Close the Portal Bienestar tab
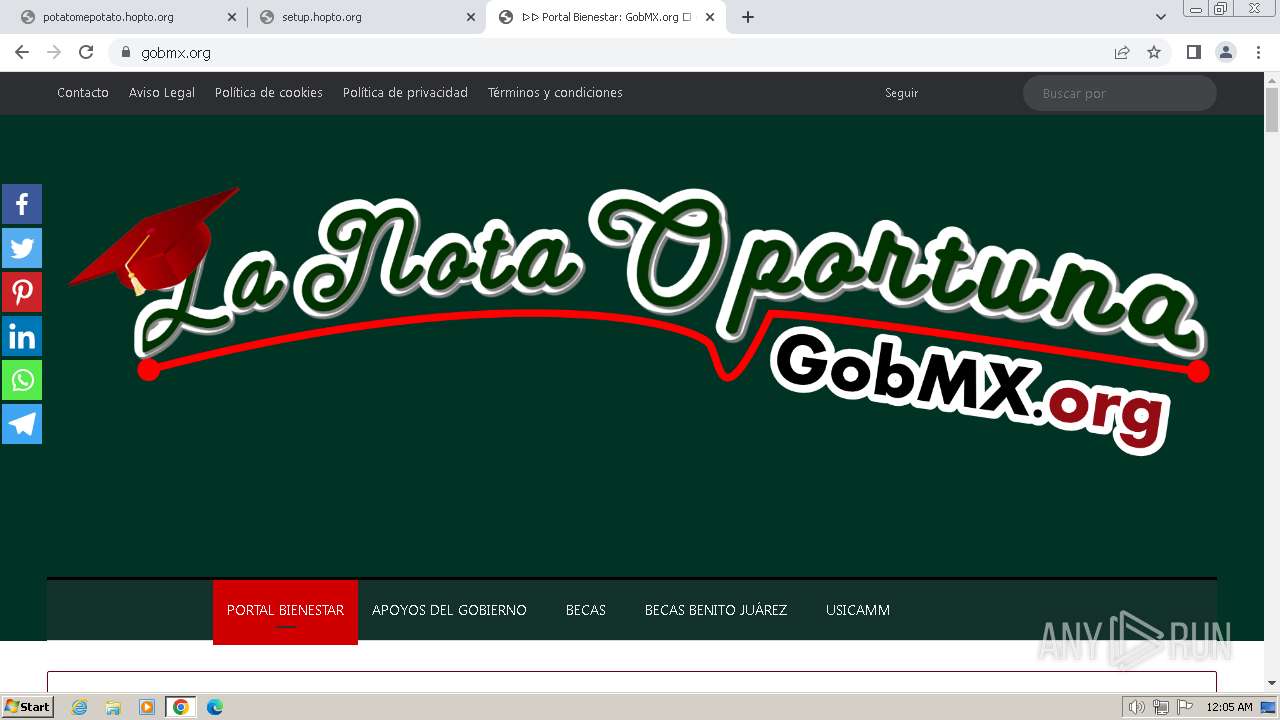The height and width of the screenshot is (720, 1280). (710, 17)
